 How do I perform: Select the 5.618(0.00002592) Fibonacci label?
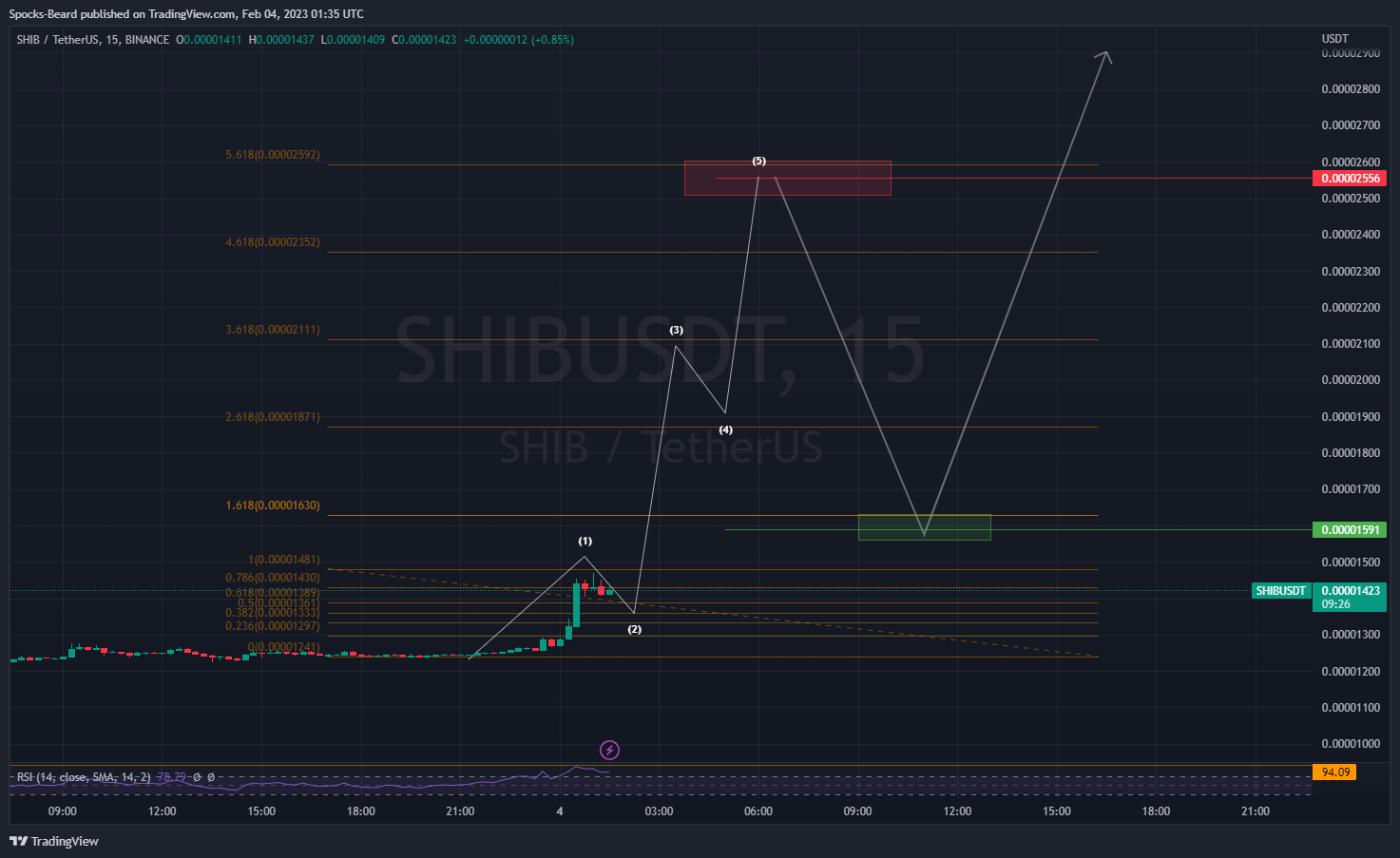tap(273, 155)
